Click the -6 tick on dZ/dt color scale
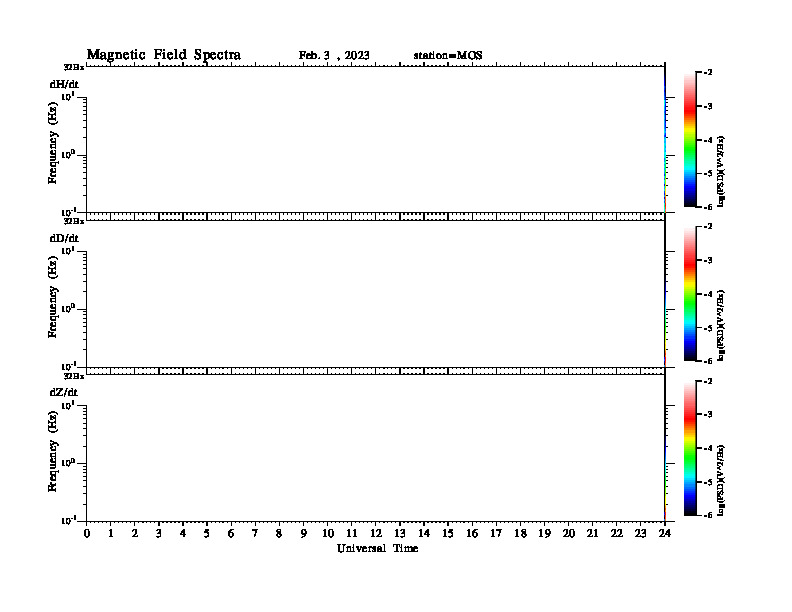Image resolution: width=792 pixels, height=612 pixels. tap(708, 516)
